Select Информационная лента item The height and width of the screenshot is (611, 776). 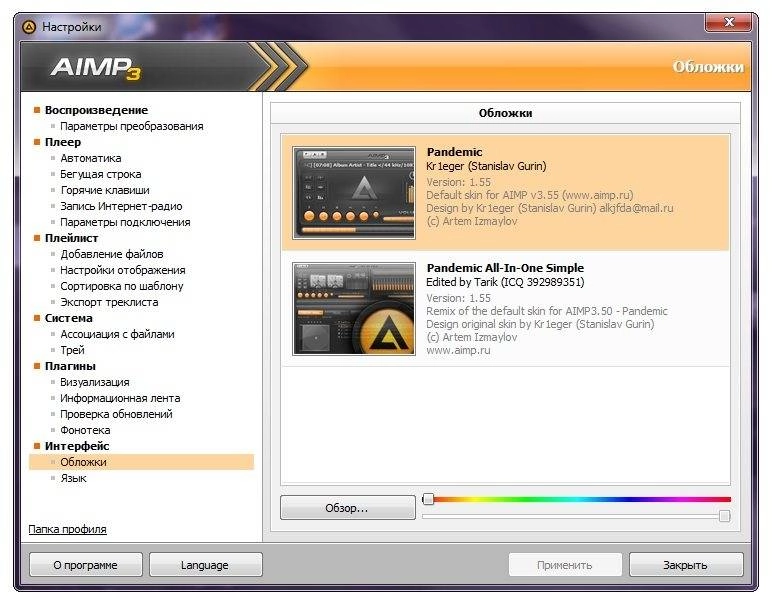[120, 398]
